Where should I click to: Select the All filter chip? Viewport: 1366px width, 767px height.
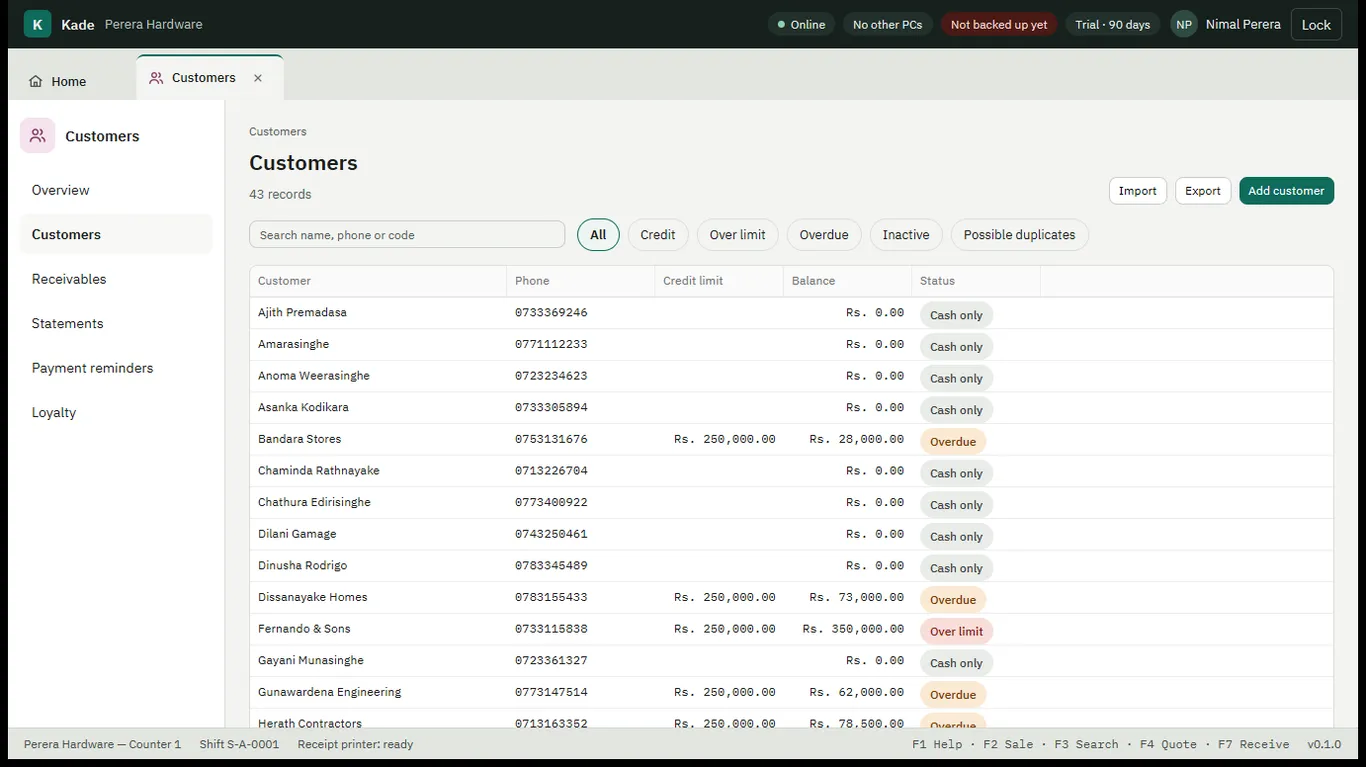click(598, 235)
